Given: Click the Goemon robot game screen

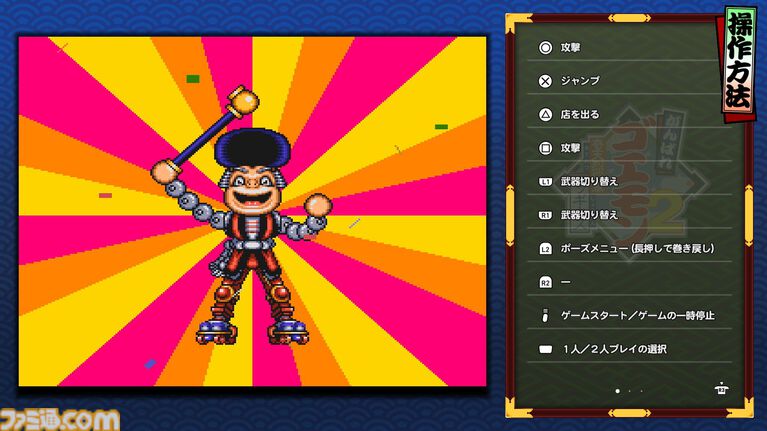Looking at the screenshot, I should point(252,211).
